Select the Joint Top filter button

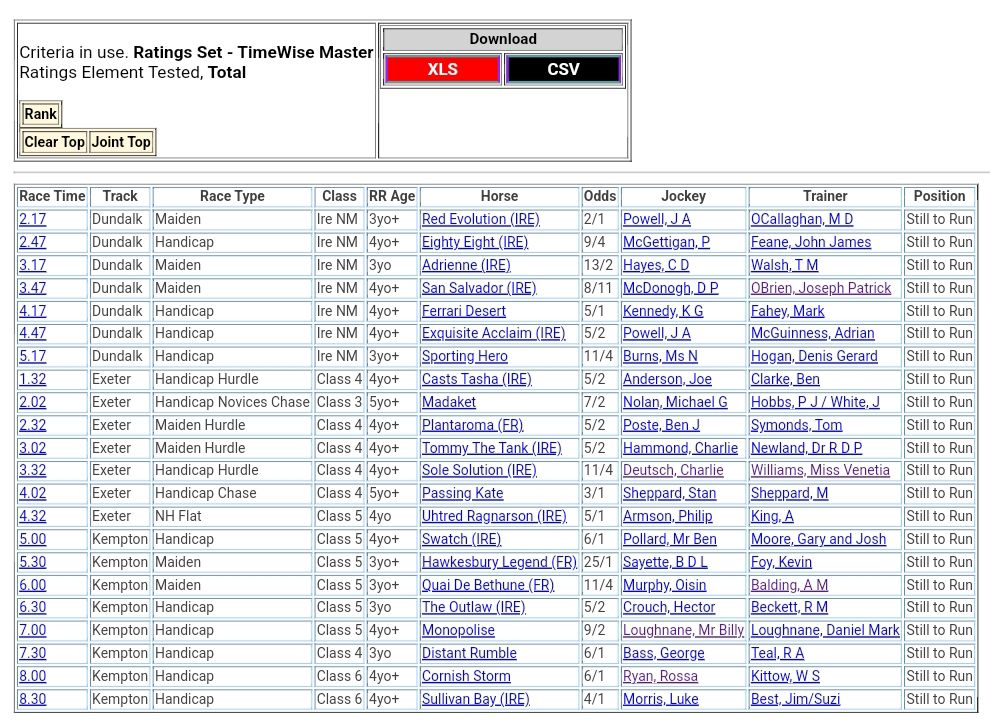coord(121,142)
